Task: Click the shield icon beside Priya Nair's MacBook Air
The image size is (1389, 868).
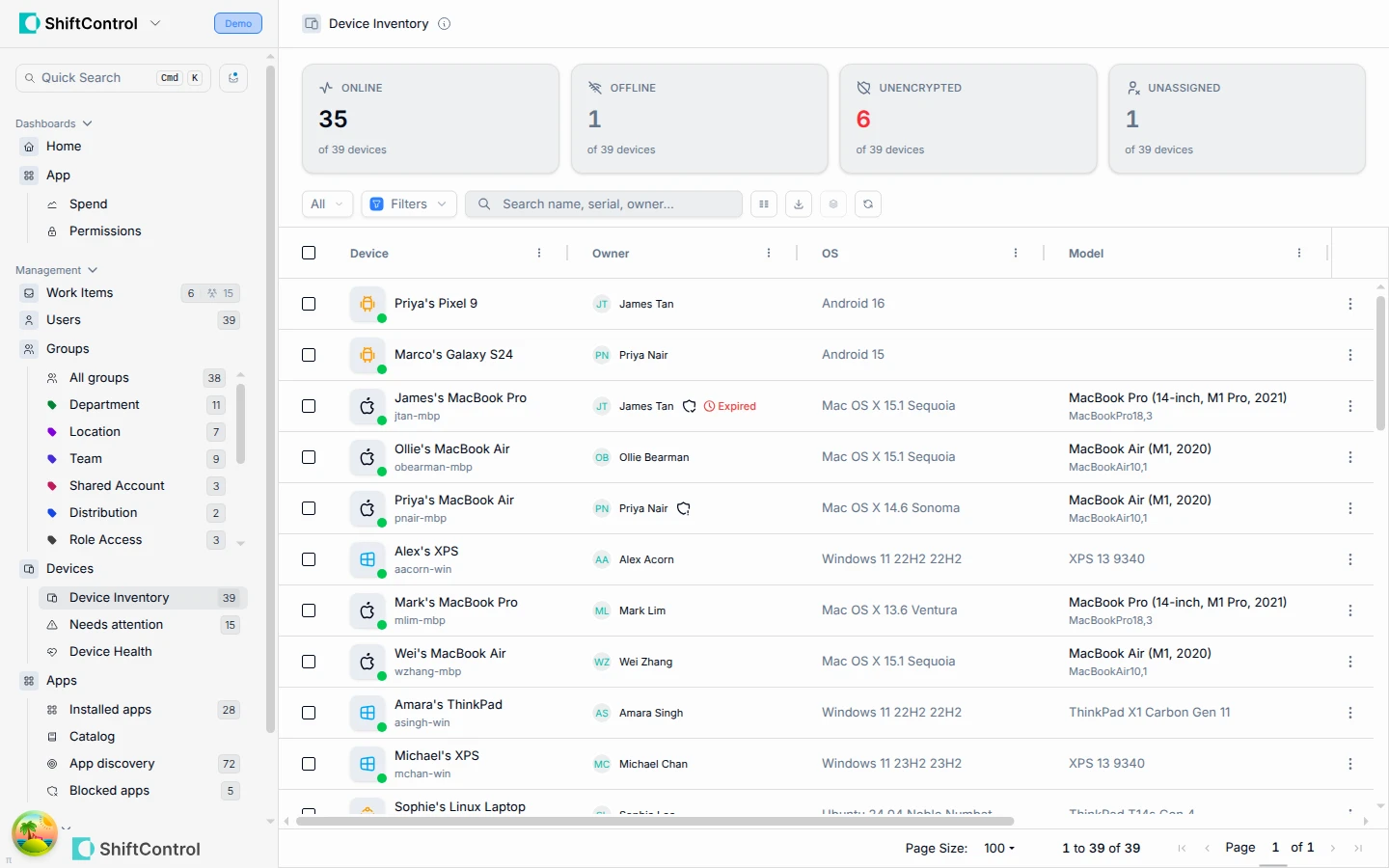Action: 684,508
